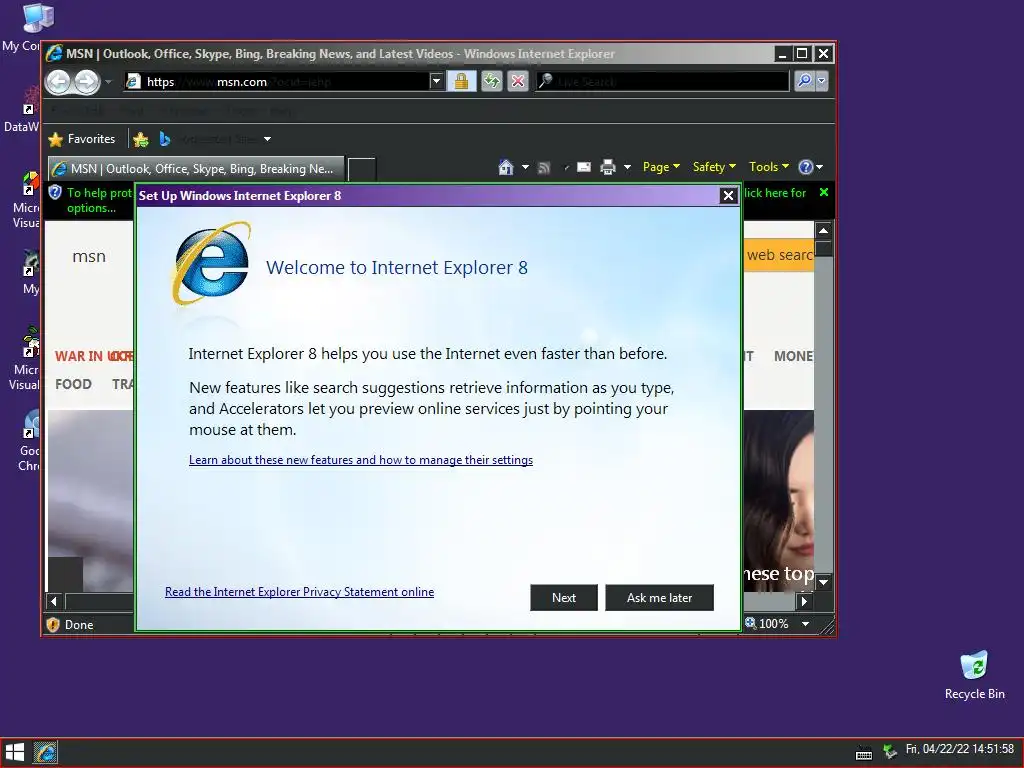This screenshot has height=768, width=1024.
Task: Click the woman photo thumbnail on MSN
Action: (x=778, y=500)
